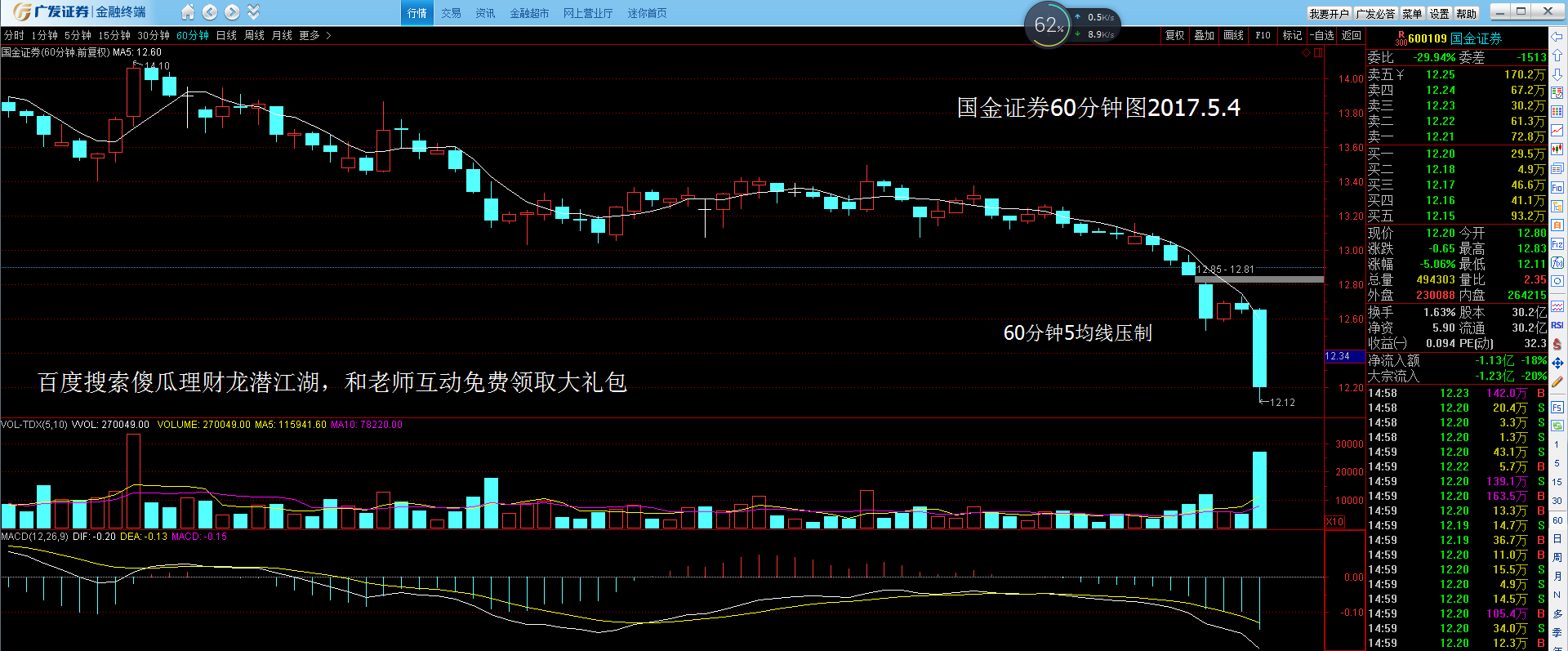Open the candlestick chart sidebar icon
Viewport: 1568px width, 651px height.
(1557, 149)
